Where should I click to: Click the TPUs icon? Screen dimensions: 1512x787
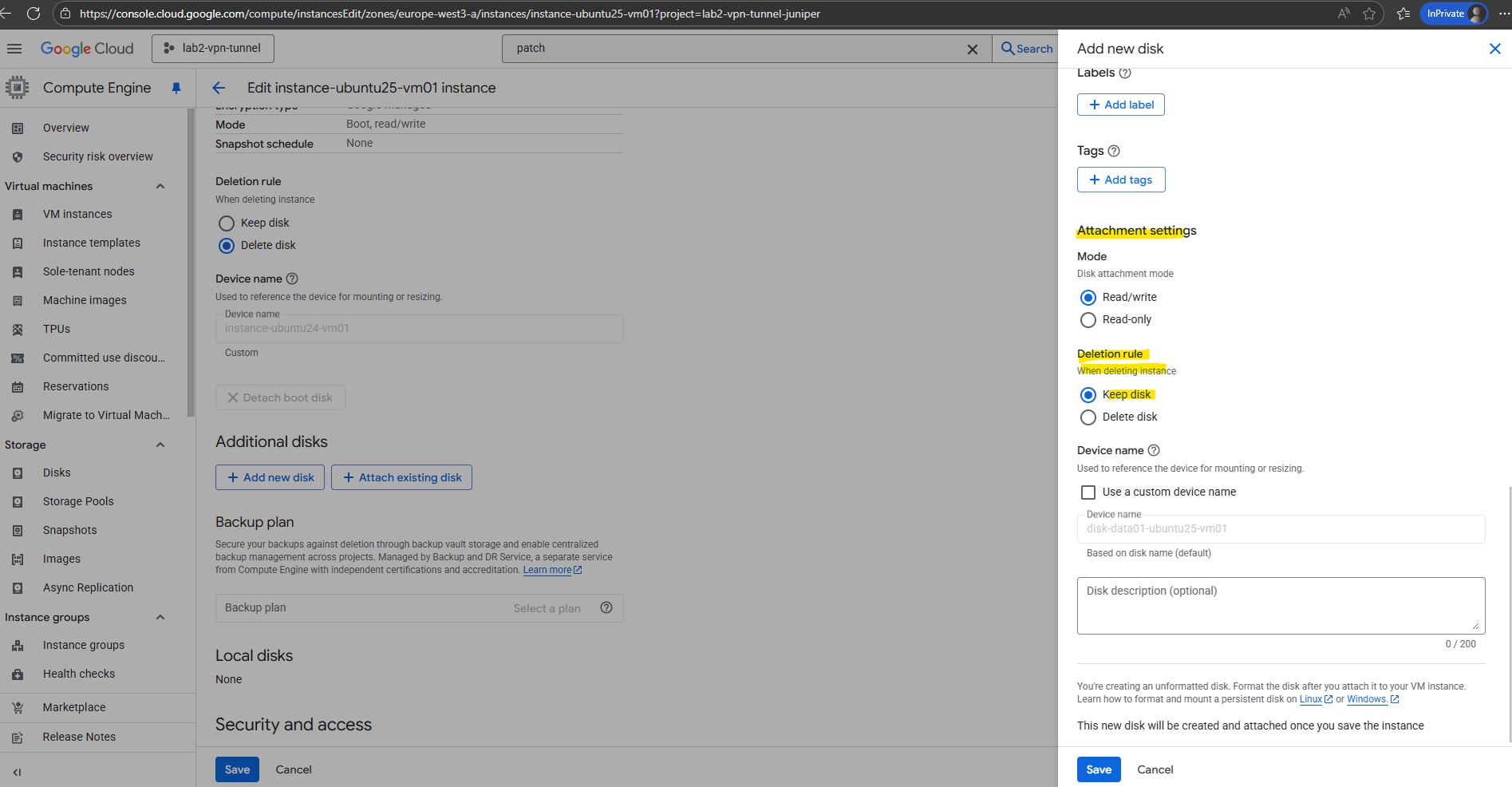click(18, 329)
